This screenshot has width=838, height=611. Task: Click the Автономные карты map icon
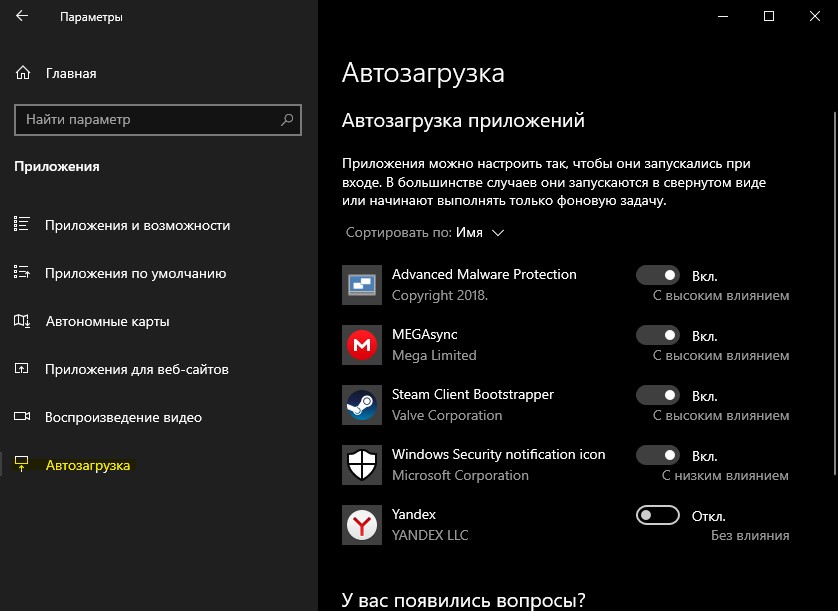click(21, 321)
